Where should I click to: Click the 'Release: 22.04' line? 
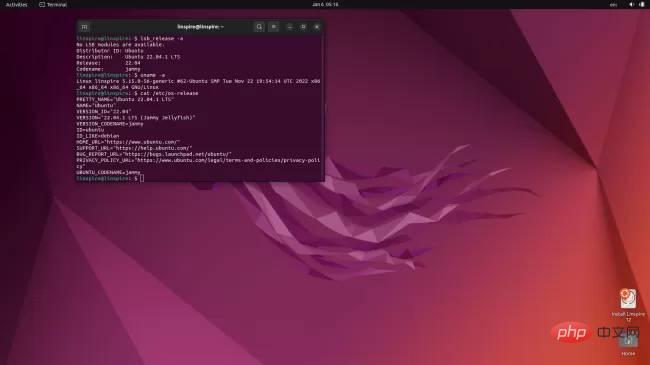point(108,63)
